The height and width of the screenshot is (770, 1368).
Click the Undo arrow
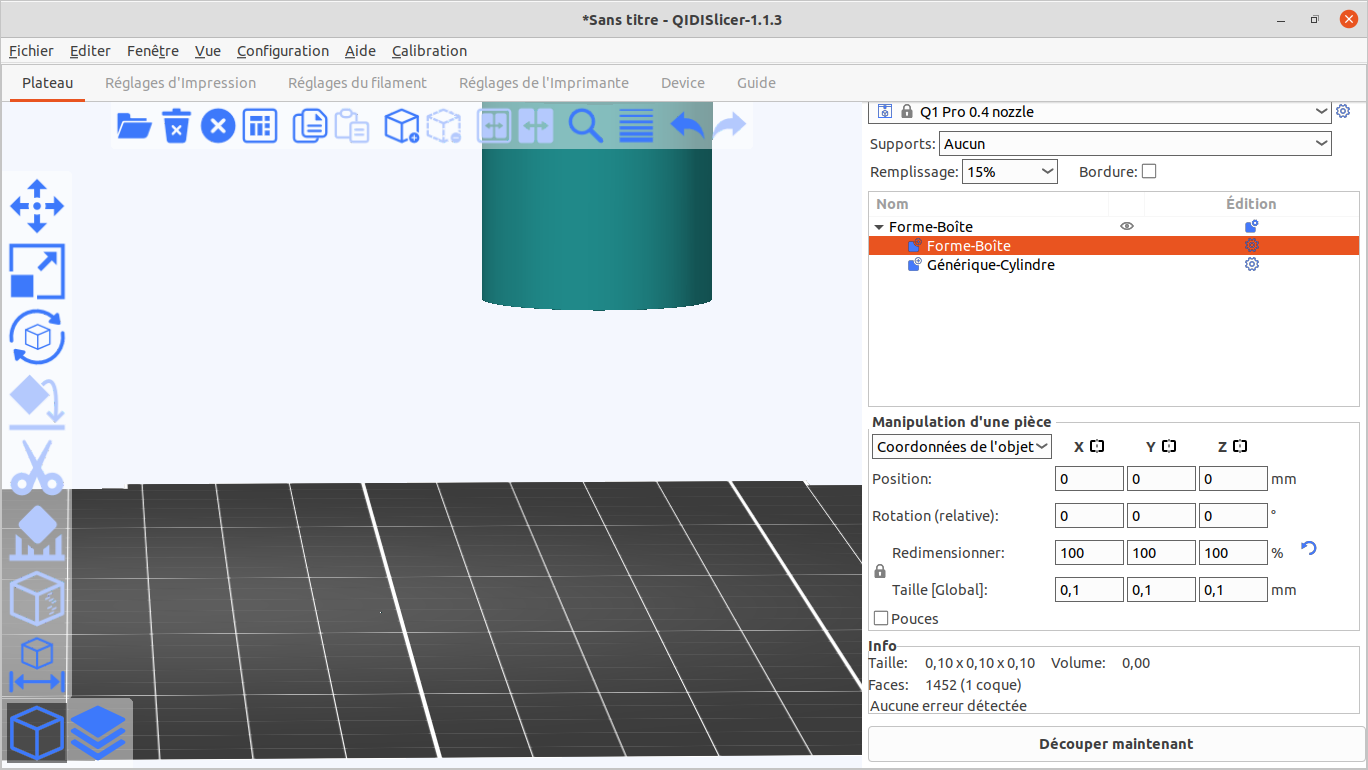[686, 126]
